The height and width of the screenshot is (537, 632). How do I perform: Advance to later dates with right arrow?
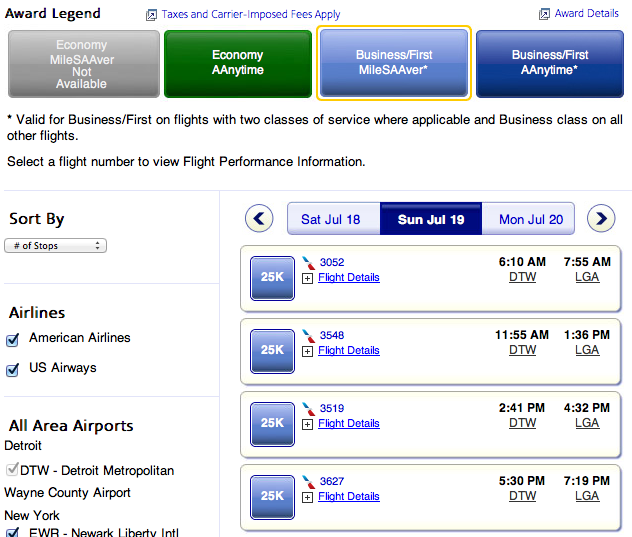[x=601, y=219]
